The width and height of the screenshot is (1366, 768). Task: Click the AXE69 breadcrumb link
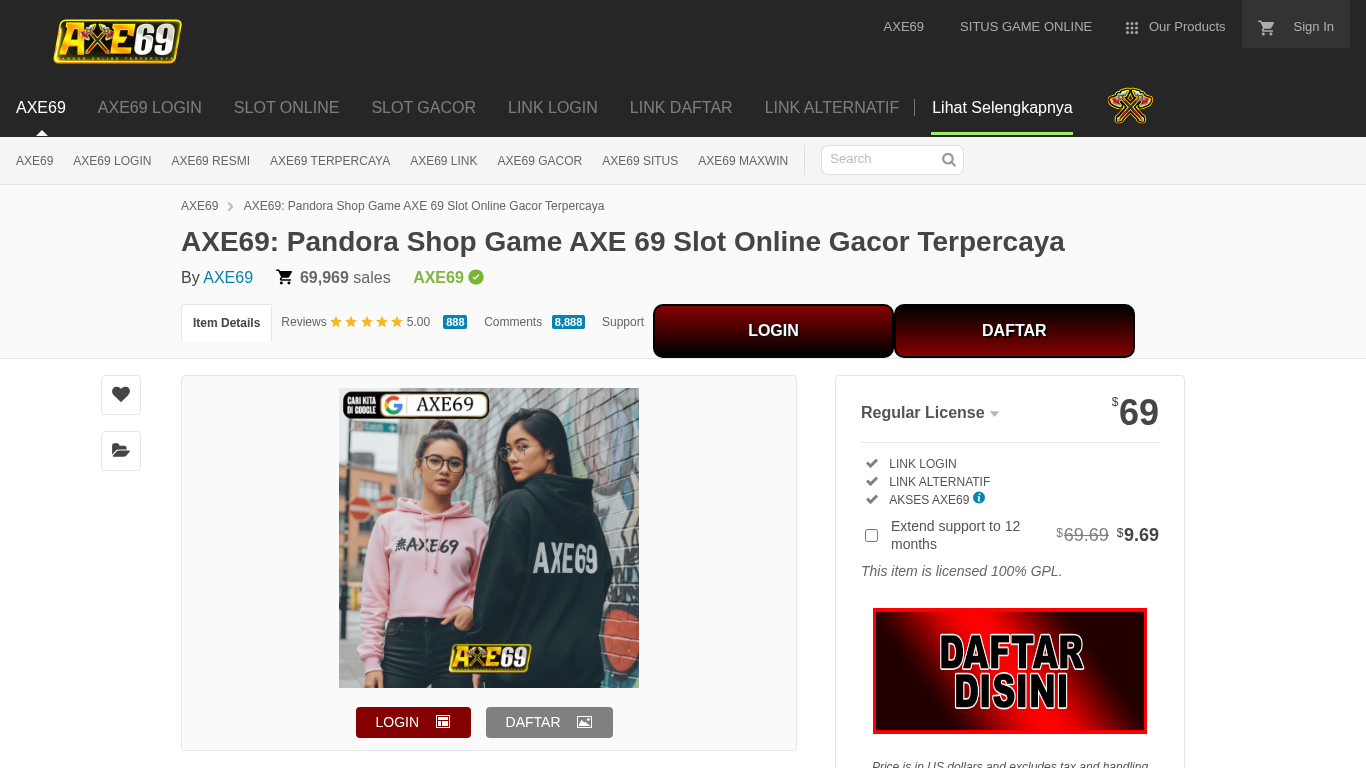point(199,206)
